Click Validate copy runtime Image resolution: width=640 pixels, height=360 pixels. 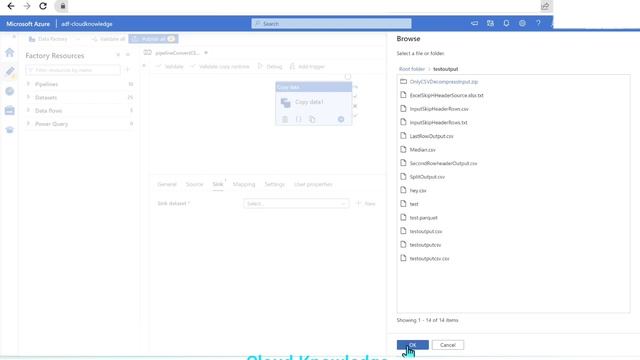click(x=220, y=67)
